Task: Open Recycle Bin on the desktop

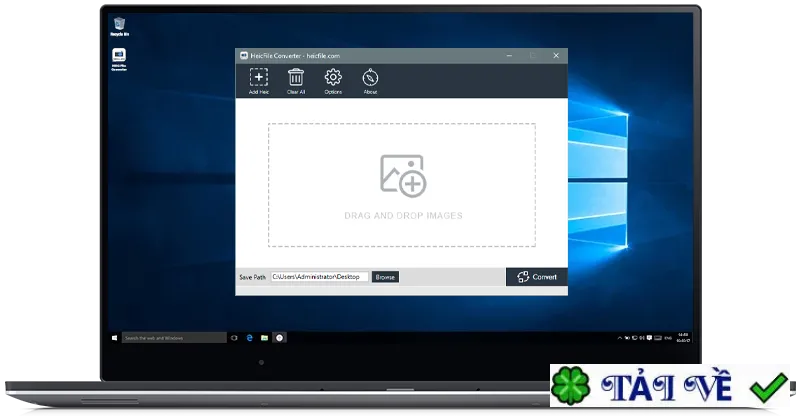Action: 119,27
